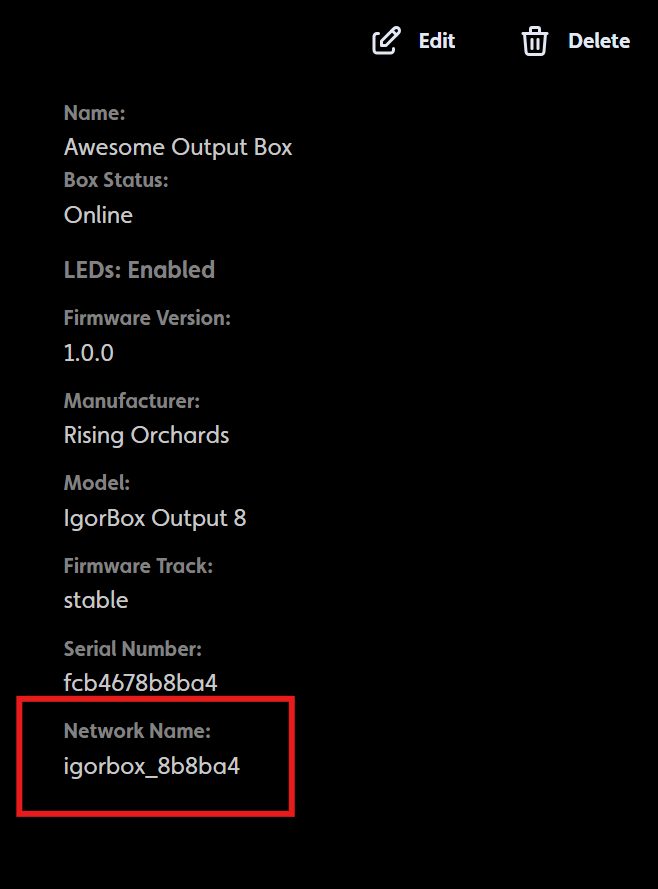The height and width of the screenshot is (889, 658).
Task: Click the Model label
Action: (x=96, y=482)
